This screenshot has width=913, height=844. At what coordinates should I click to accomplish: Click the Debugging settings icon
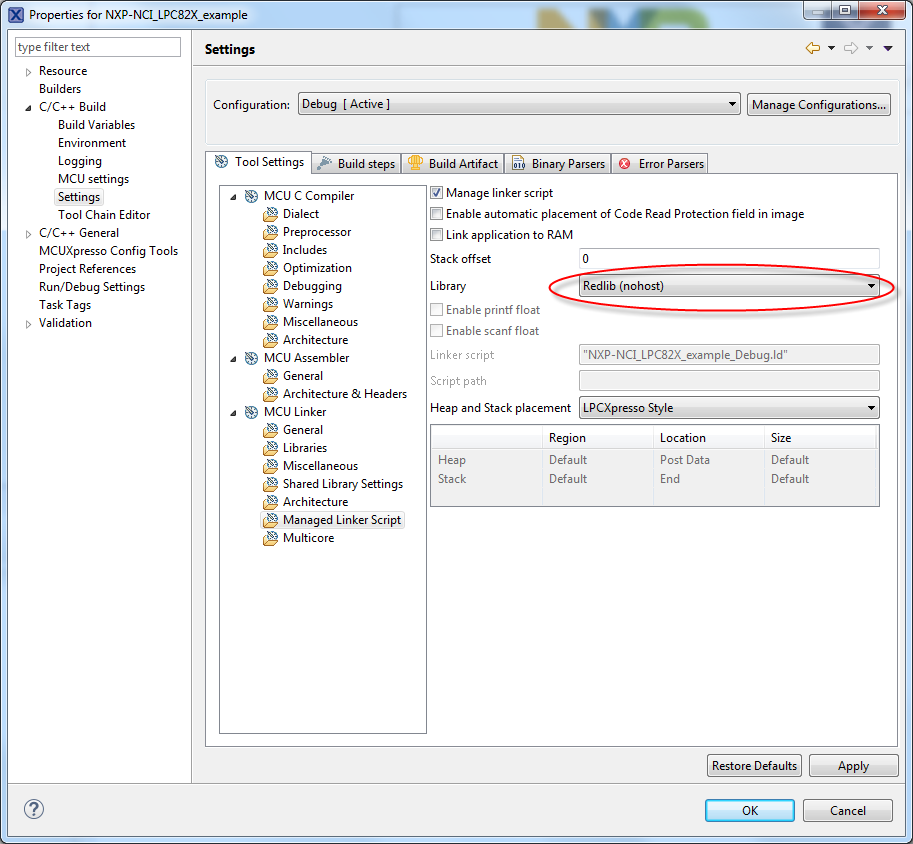click(270, 287)
